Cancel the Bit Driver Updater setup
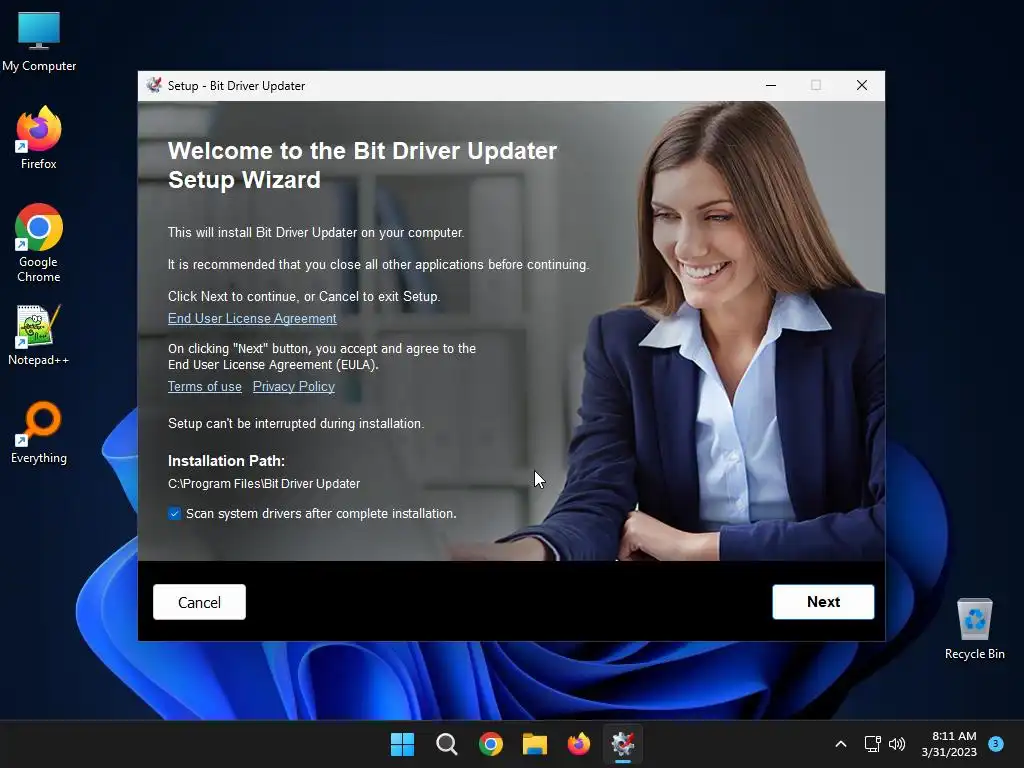 pos(199,601)
